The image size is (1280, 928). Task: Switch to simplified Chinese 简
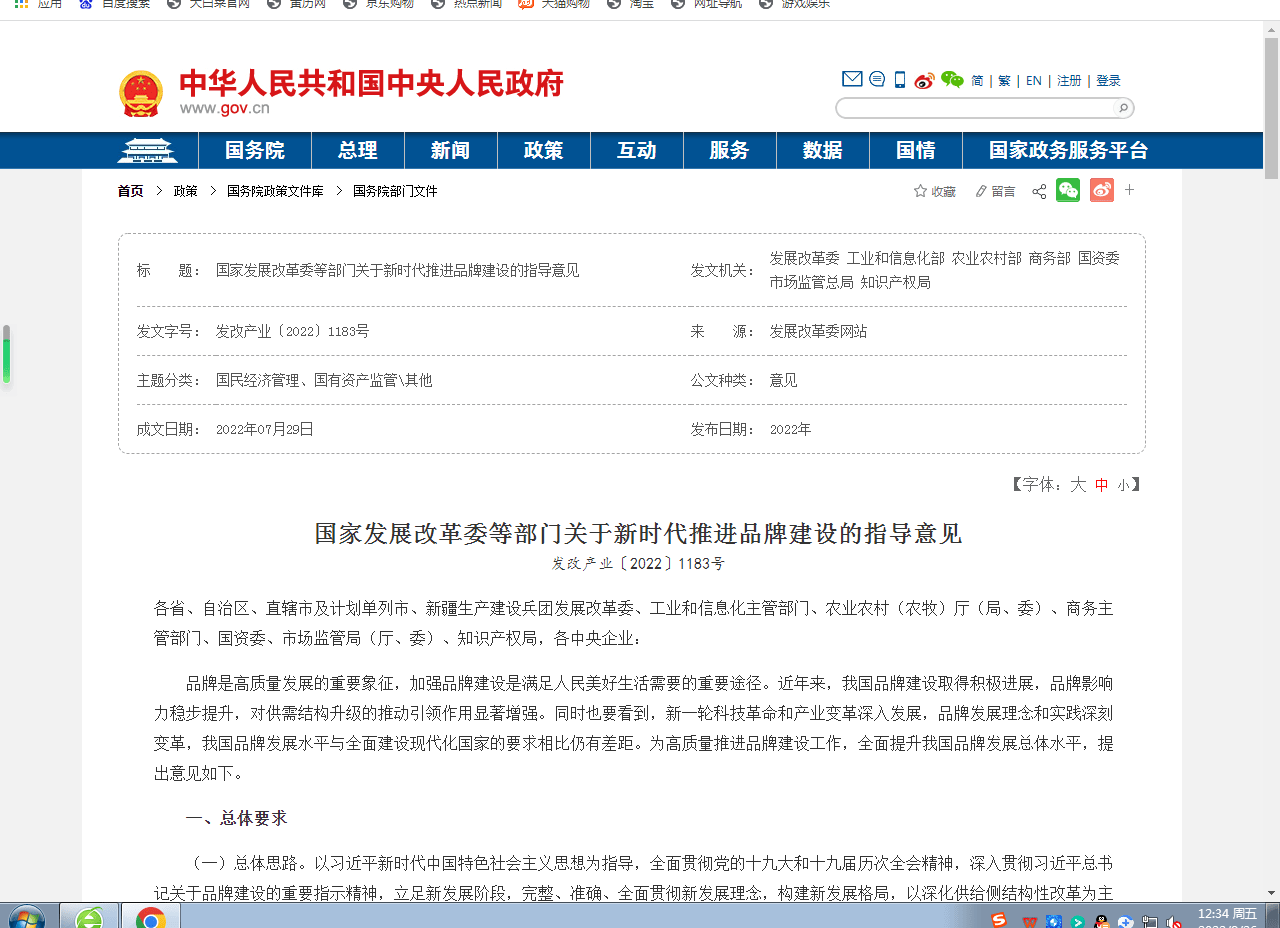pos(977,81)
